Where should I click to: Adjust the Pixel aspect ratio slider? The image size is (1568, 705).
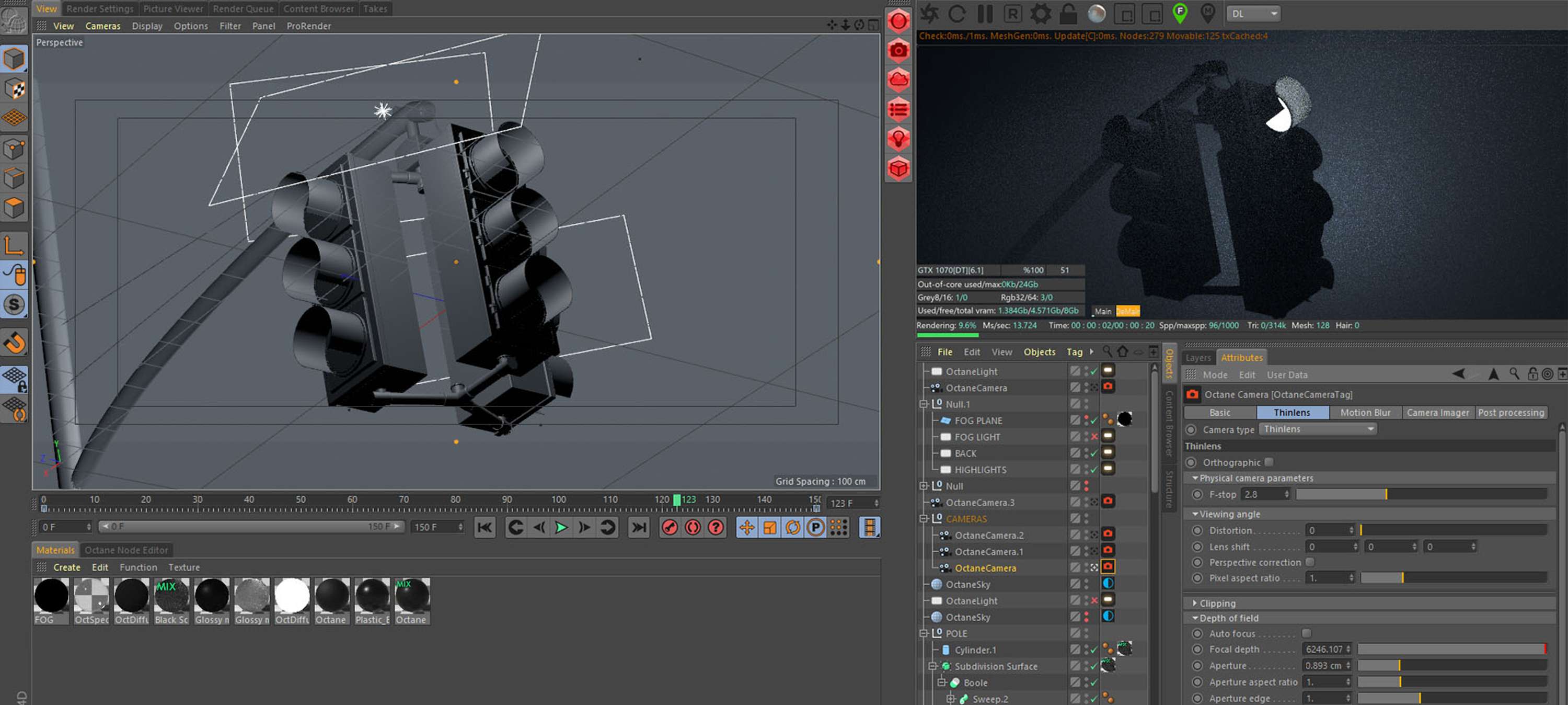[1454, 577]
